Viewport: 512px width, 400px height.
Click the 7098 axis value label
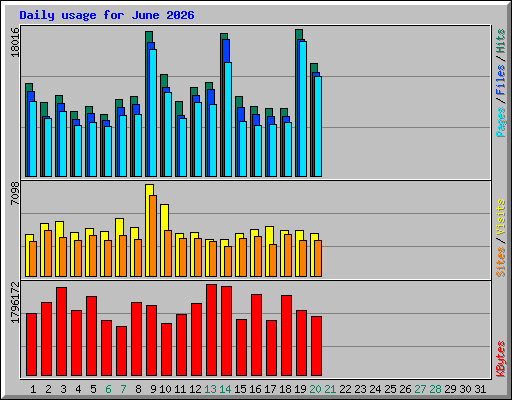click(15, 193)
